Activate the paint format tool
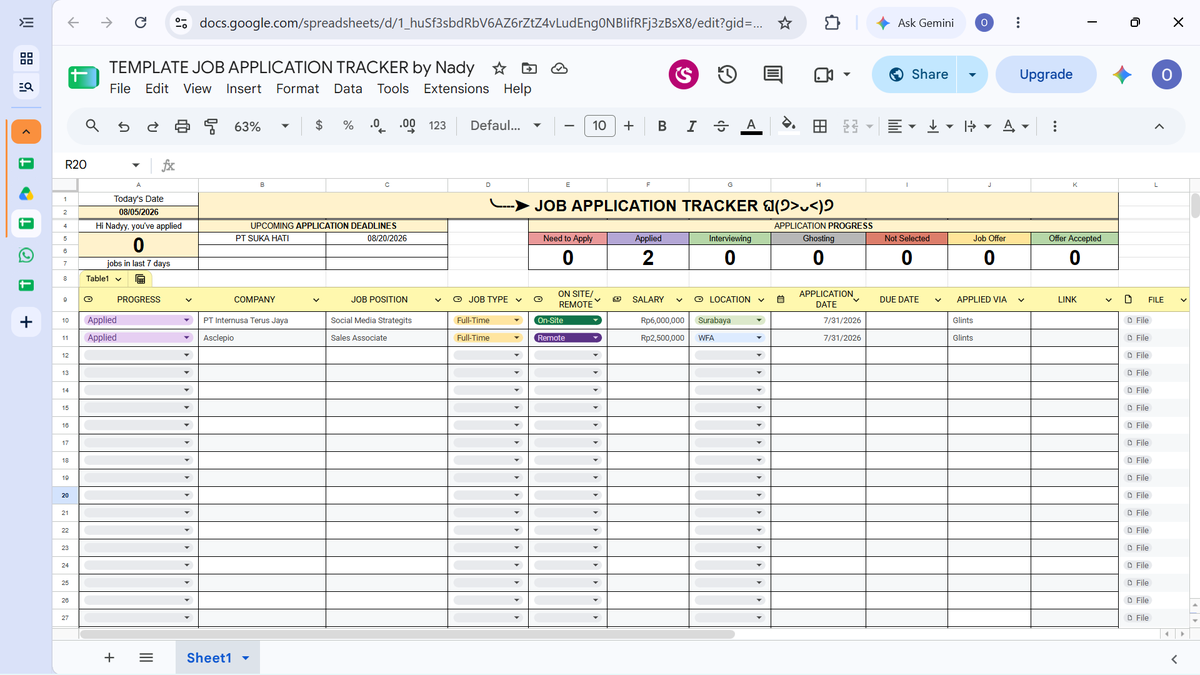 (211, 126)
